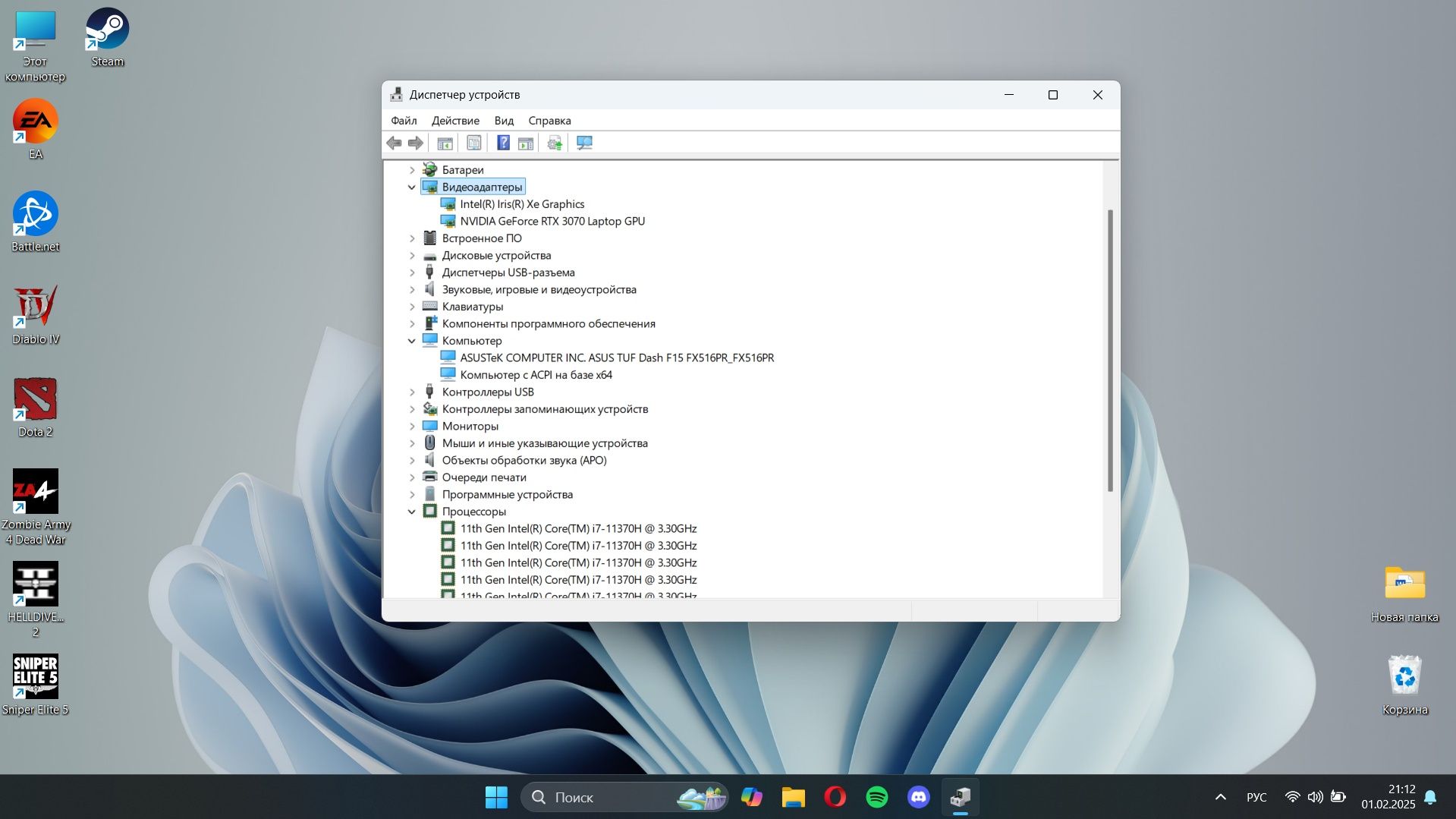The width and height of the screenshot is (1456, 819).
Task: Click the Очереди печати printer icon
Action: [429, 477]
